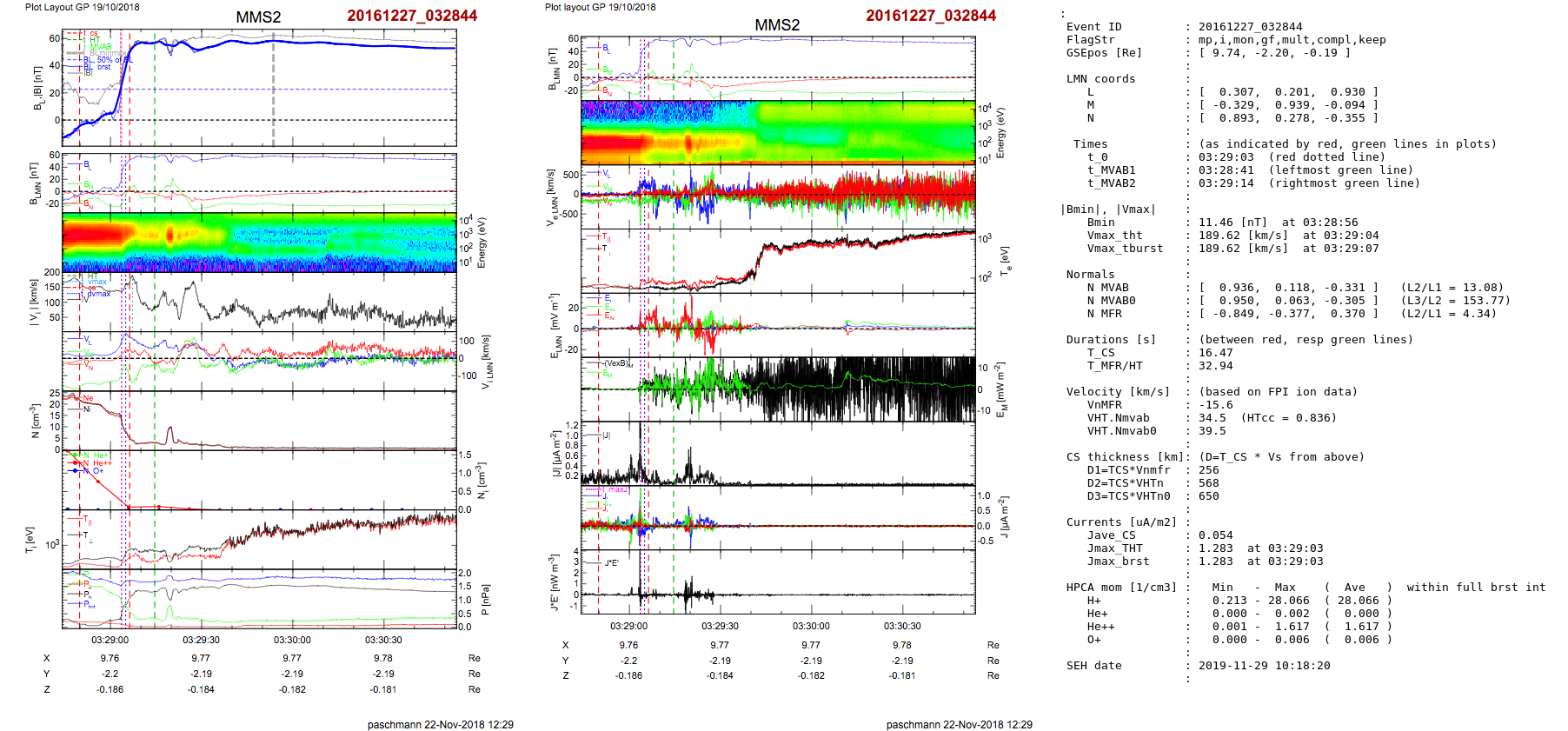Screen dimensions: 1568x731
Task: Click the SEH date value 2019-11-29 10:18:20
Action: [x=1264, y=666]
